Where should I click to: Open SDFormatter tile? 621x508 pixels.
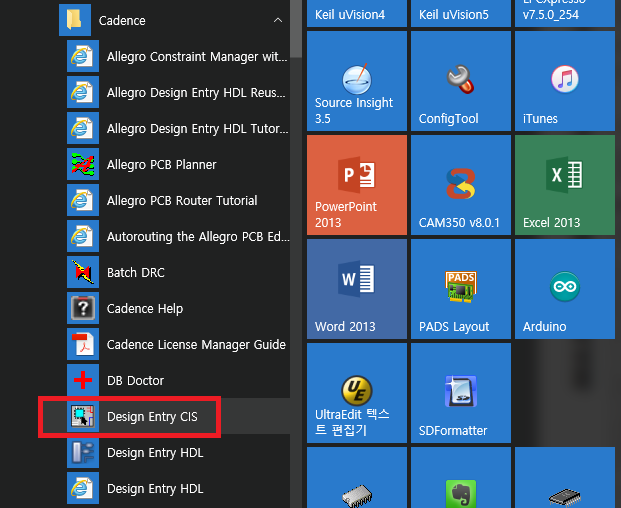coord(461,393)
